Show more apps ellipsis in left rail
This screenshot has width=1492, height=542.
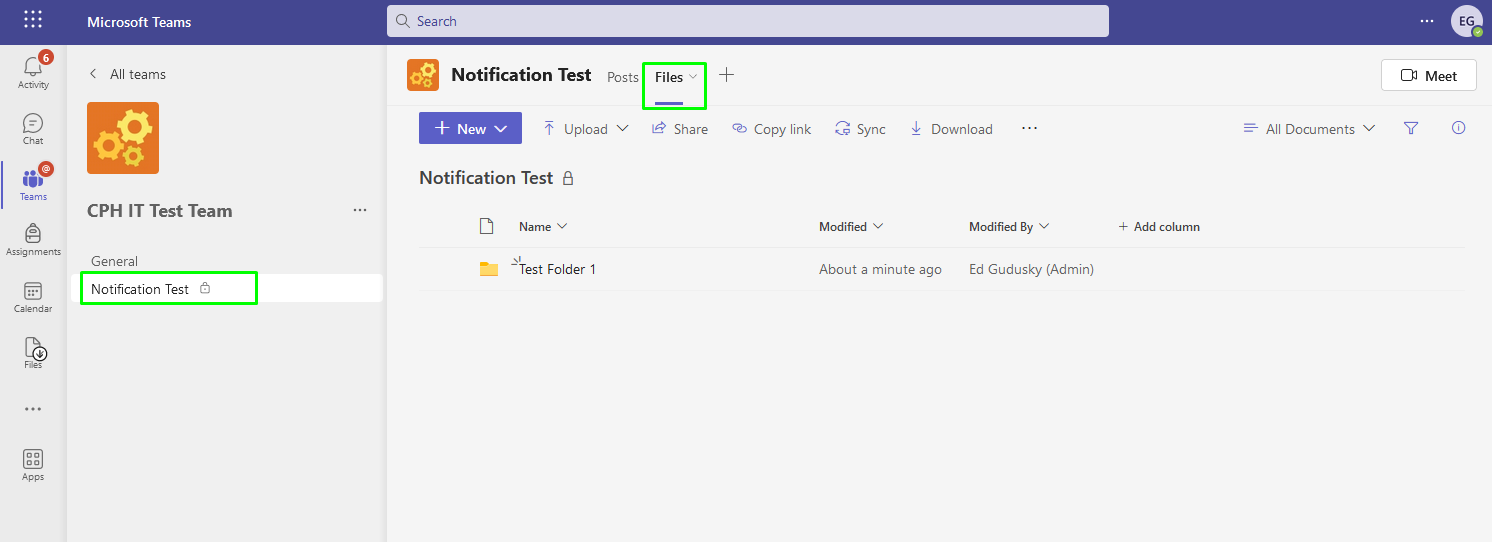pyautogui.click(x=33, y=409)
